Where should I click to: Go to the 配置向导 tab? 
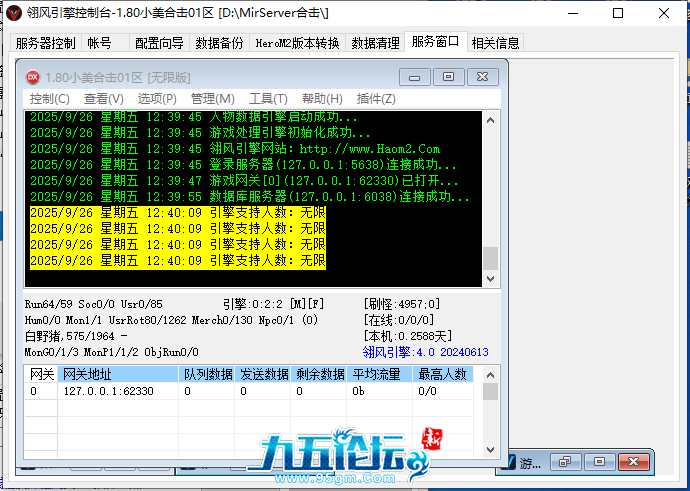click(159, 43)
